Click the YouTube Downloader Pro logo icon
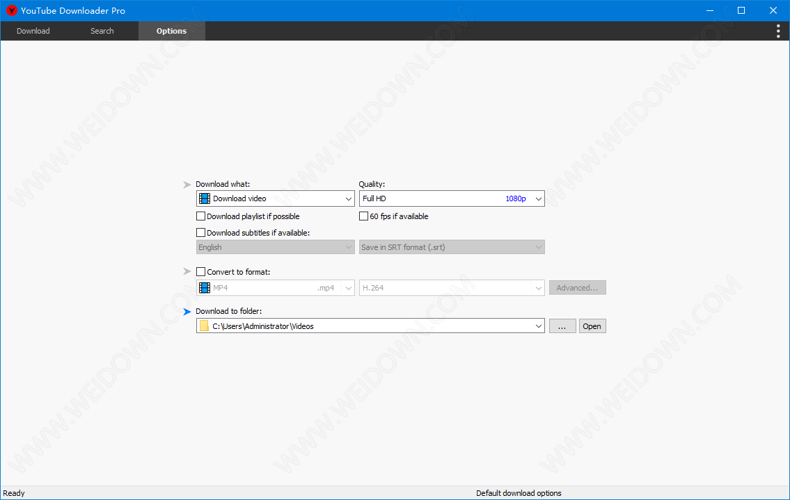 [x=11, y=10]
